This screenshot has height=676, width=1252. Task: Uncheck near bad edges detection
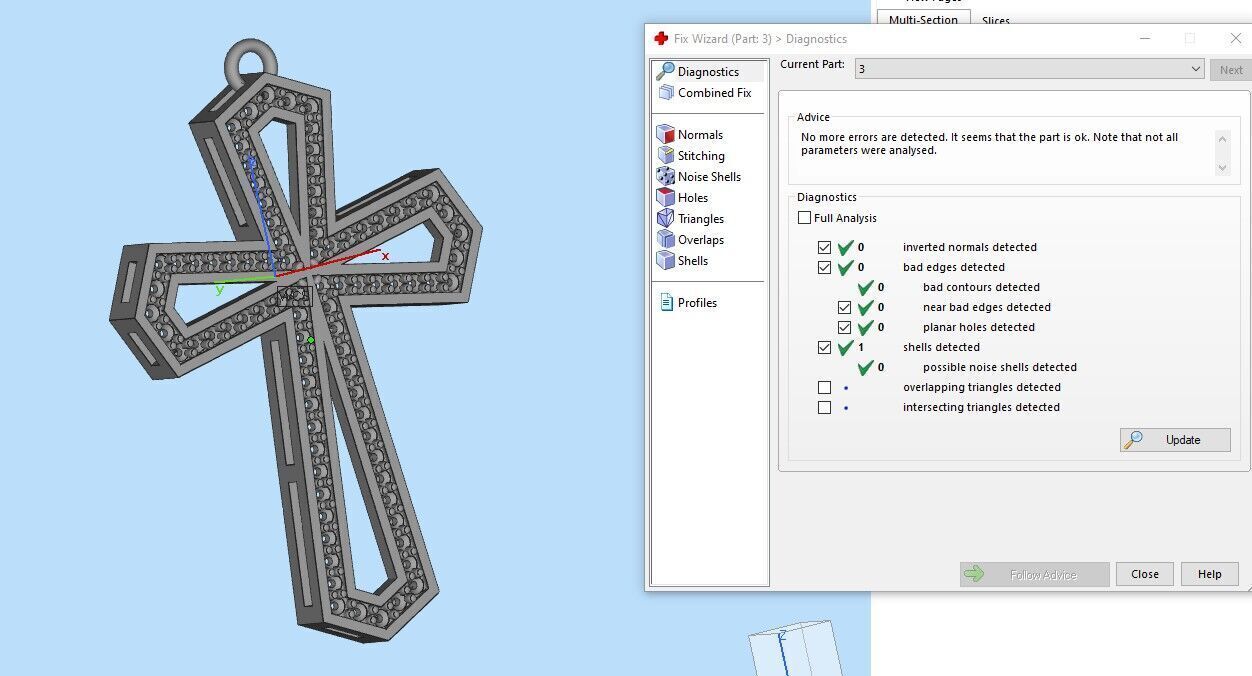click(x=844, y=307)
